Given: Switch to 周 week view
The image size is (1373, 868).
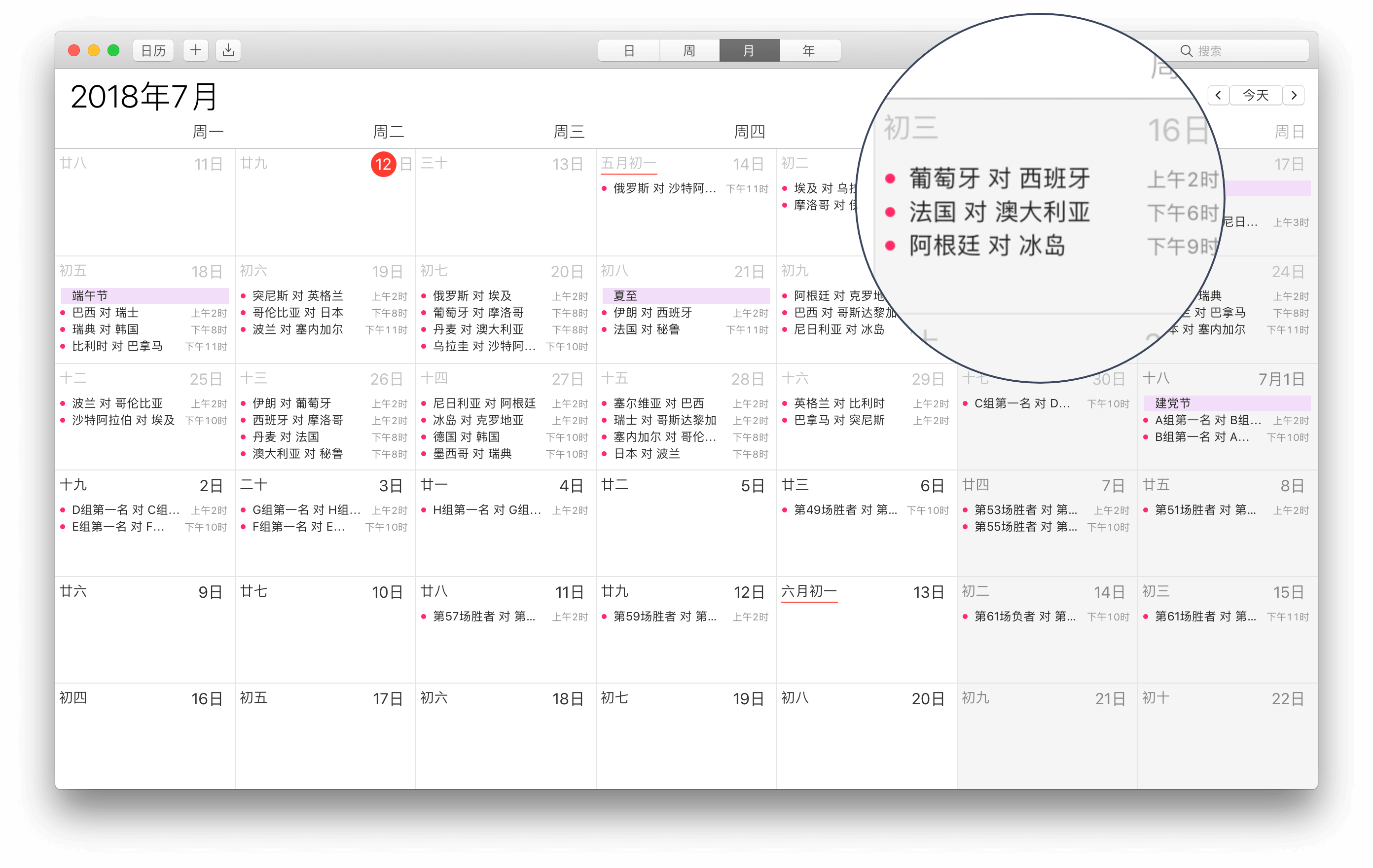Looking at the screenshot, I should 689,50.
